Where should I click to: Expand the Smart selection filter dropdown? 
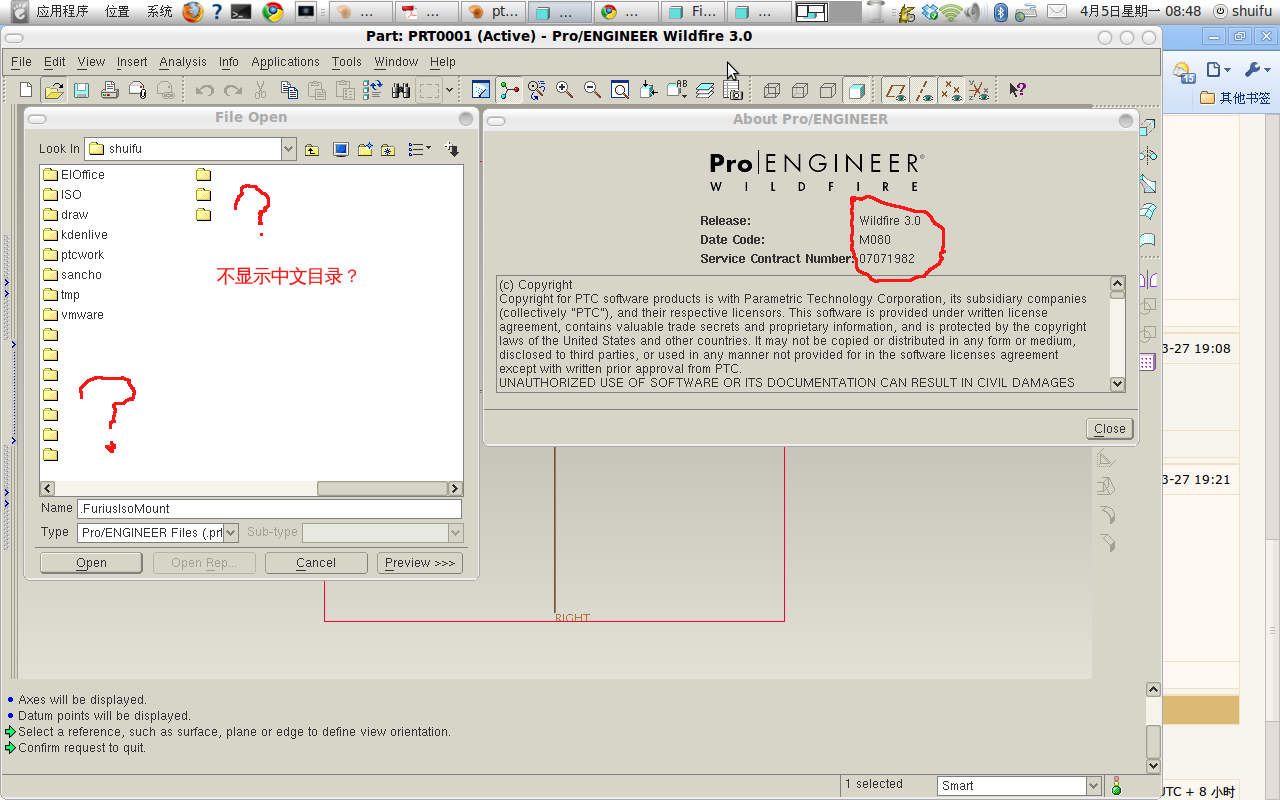(x=1093, y=786)
